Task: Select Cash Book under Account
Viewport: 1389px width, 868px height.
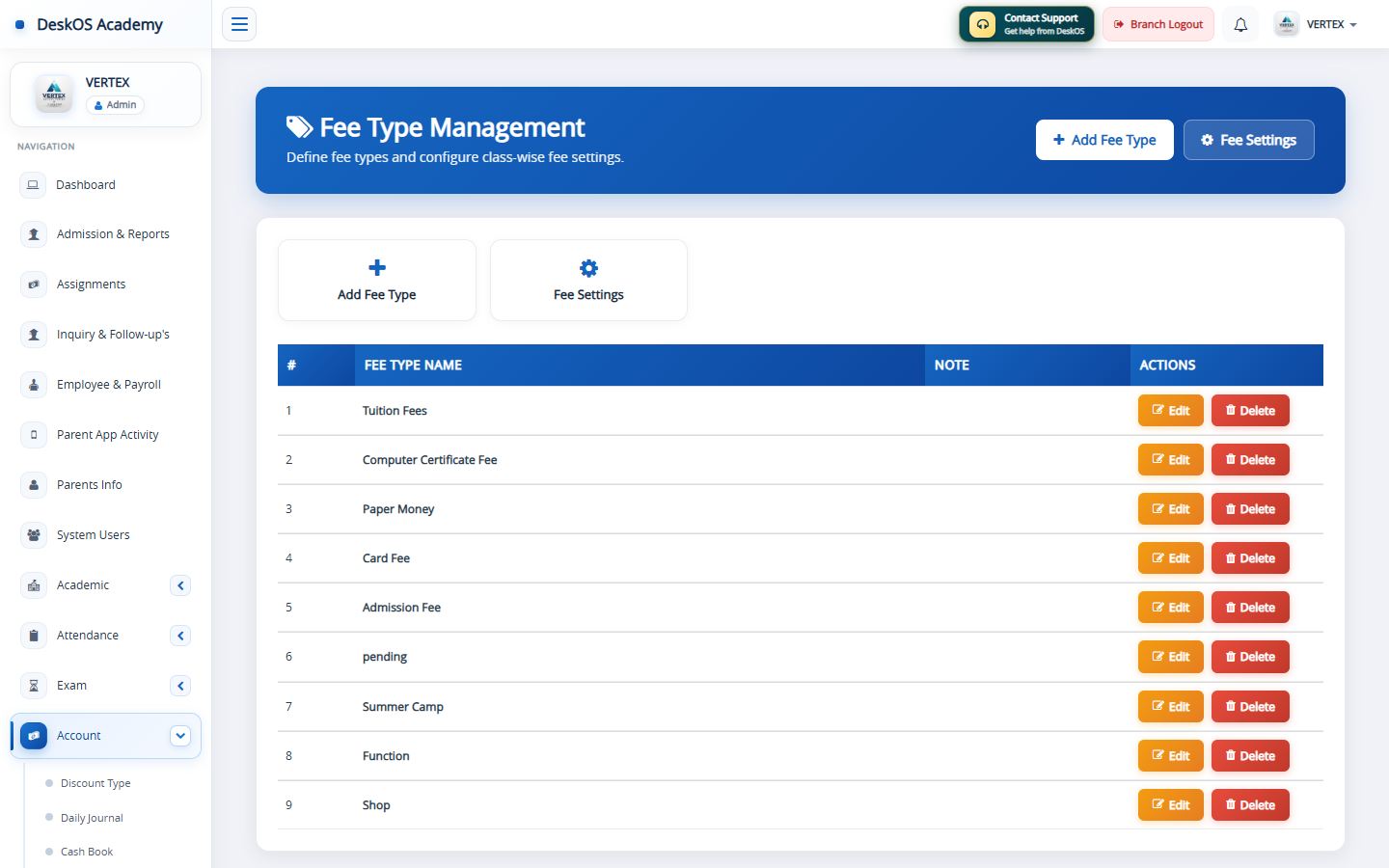Action: click(87, 852)
